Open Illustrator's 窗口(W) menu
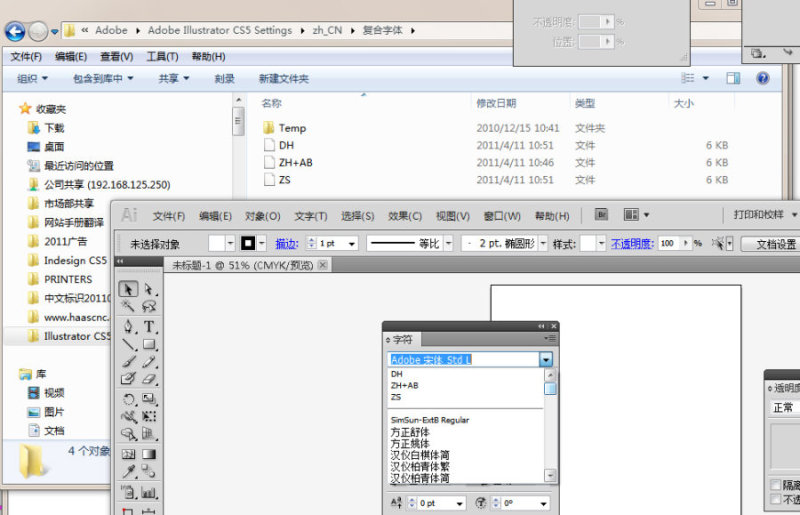Image resolution: width=800 pixels, height=515 pixels. [502, 216]
